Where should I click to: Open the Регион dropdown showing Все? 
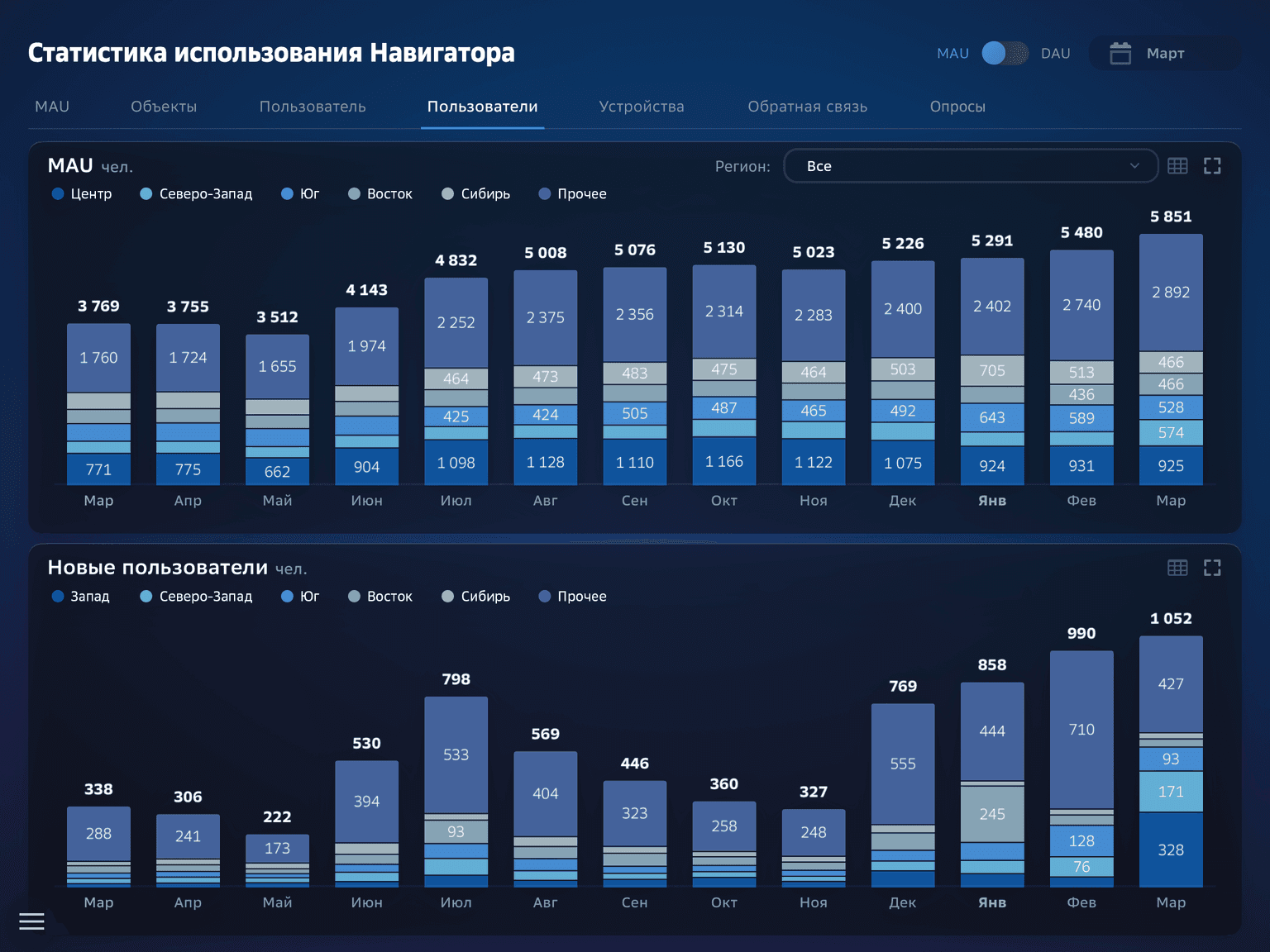click(971, 166)
